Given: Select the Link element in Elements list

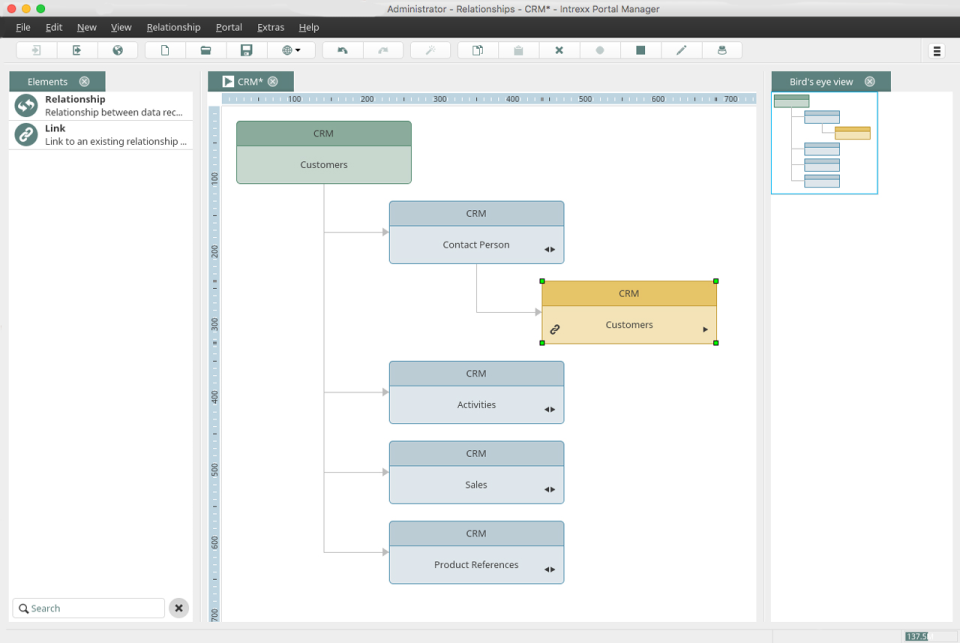Looking at the screenshot, I should coord(101,135).
